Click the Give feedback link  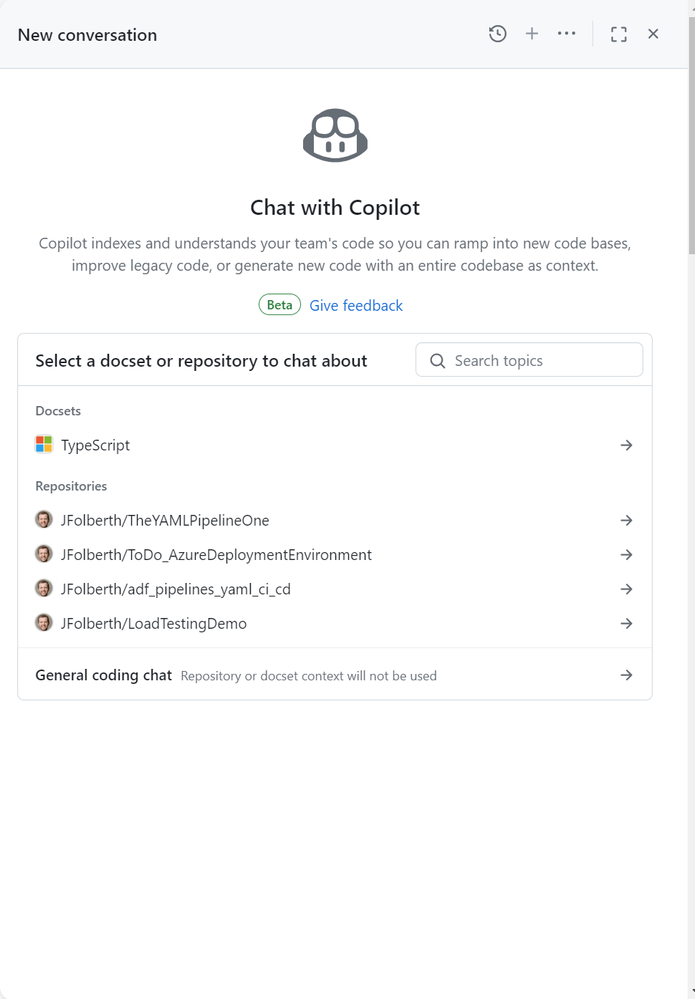[356, 305]
